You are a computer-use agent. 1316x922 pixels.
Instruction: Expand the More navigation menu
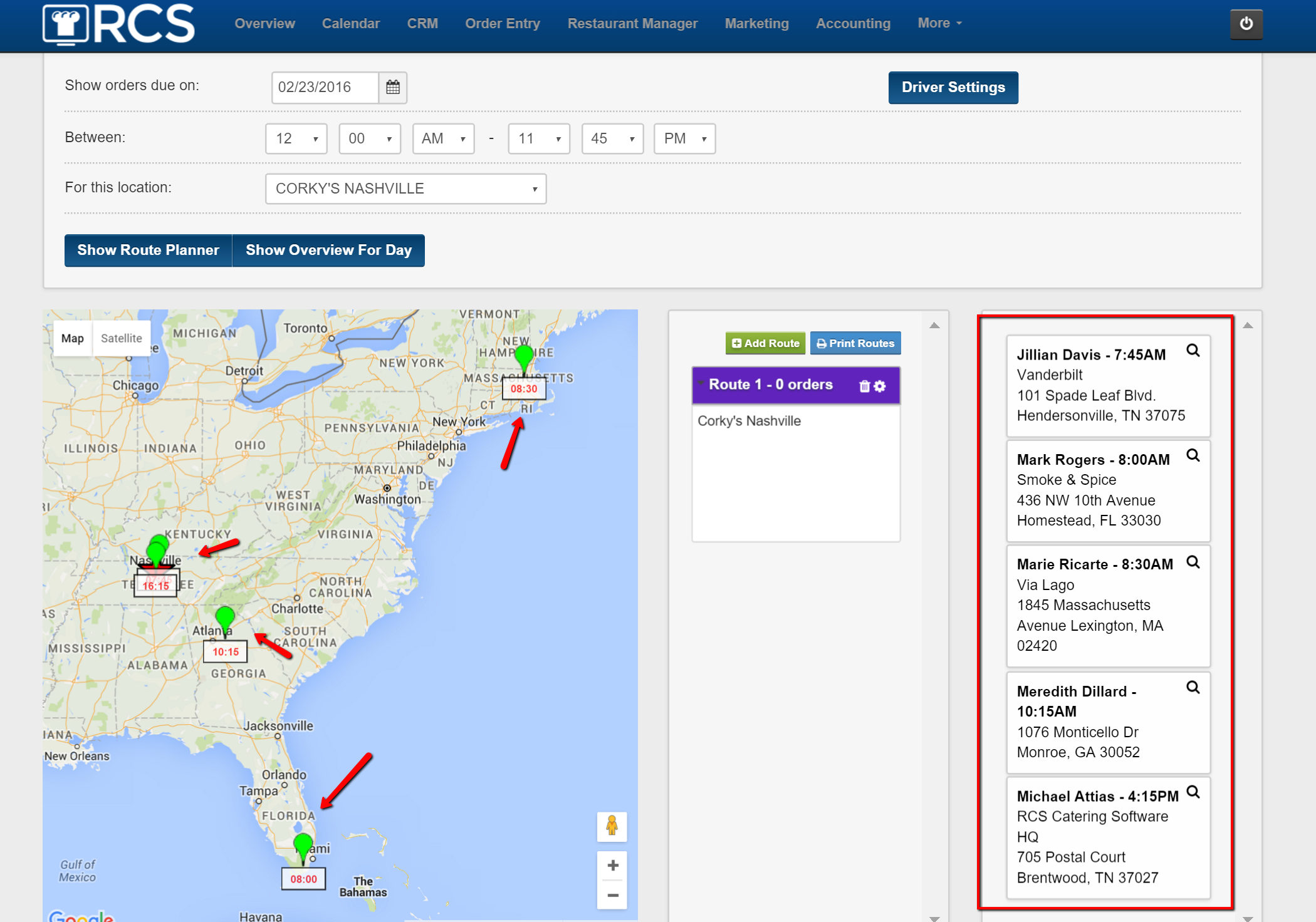click(x=939, y=23)
